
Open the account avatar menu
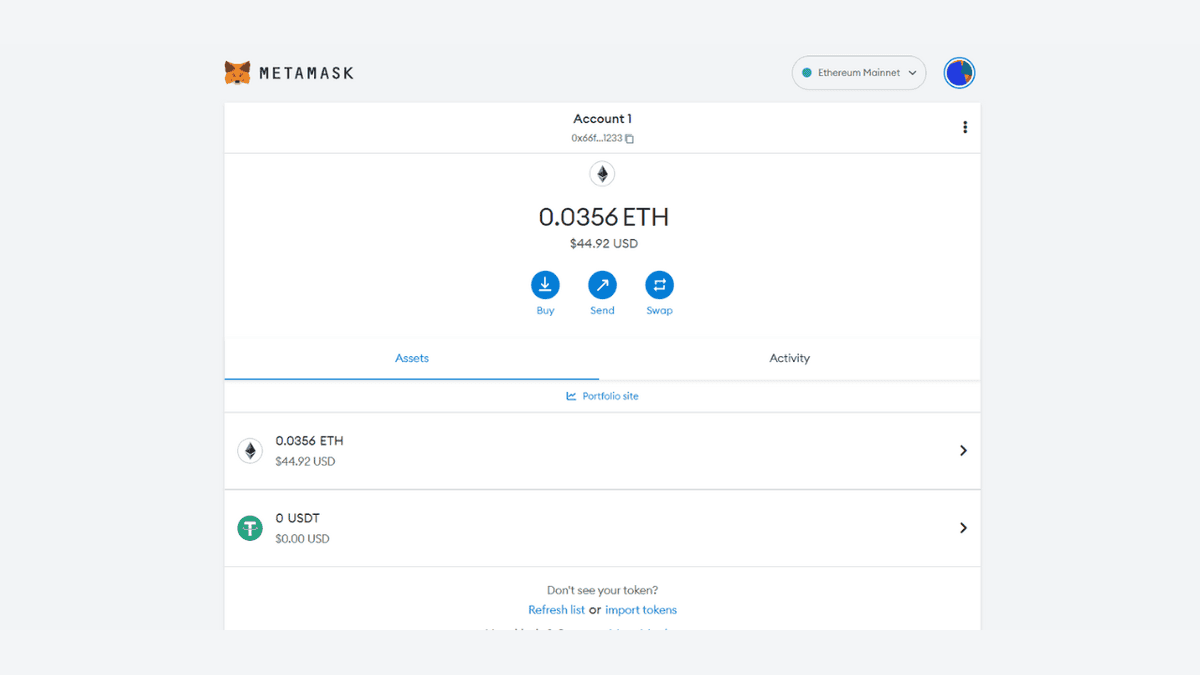point(959,73)
